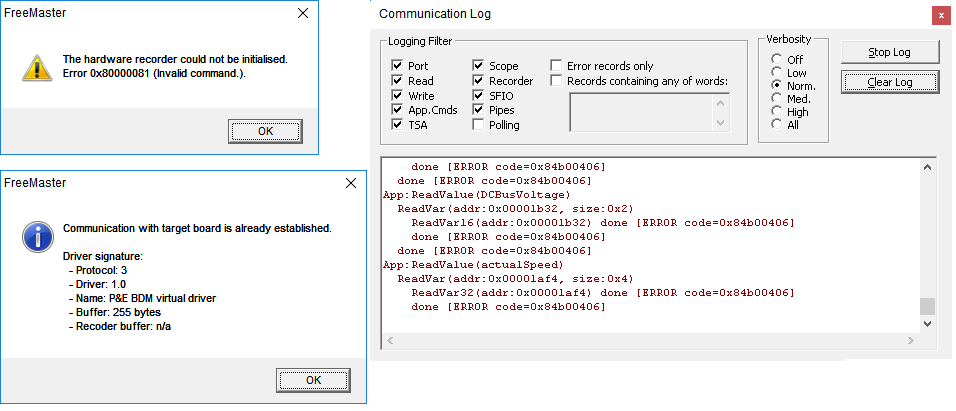
Task: Toggle the Pipes logging filter checkbox
Action: 478,110
